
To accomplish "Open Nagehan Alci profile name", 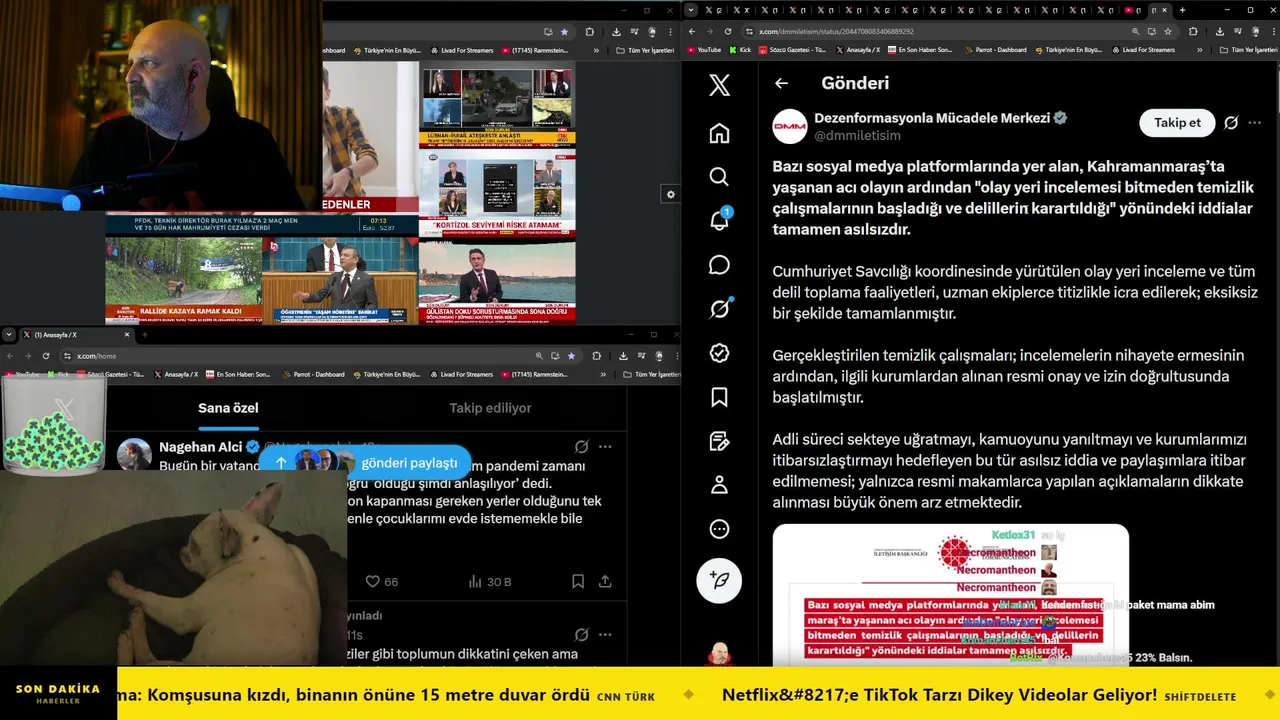I will pos(200,447).
